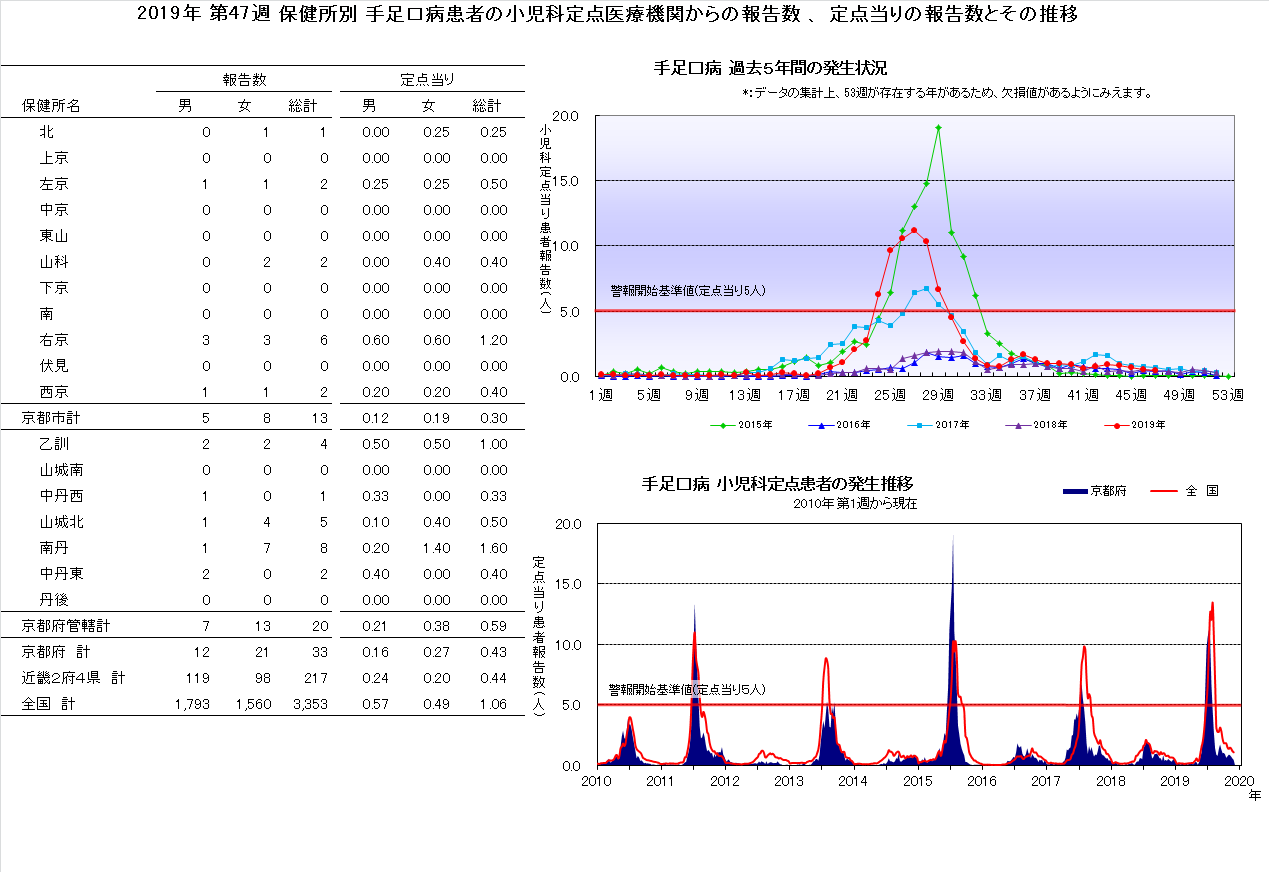Click the 2019年 red circle legend marker
This screenshot has height=872, width=1269.
[x=1116, y=425]
